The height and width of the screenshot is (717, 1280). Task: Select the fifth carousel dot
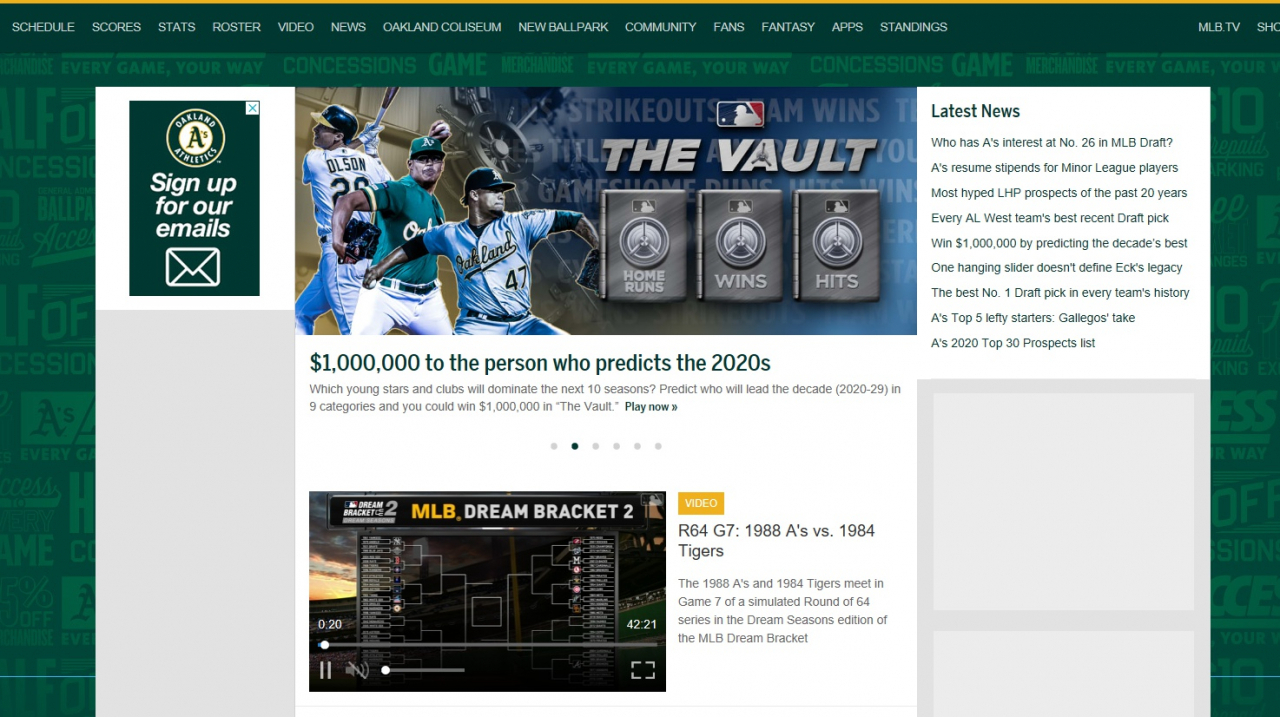tap(637, 446)
